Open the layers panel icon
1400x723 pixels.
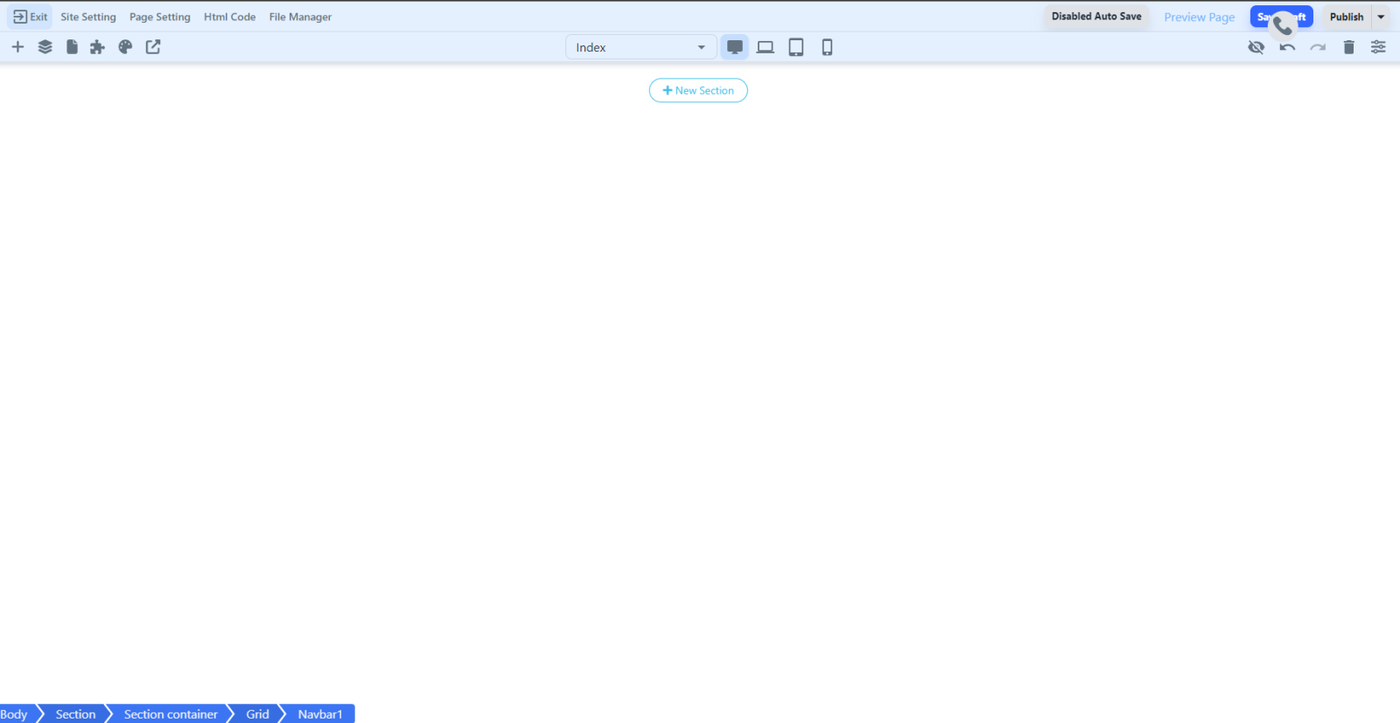coord(45,47)
